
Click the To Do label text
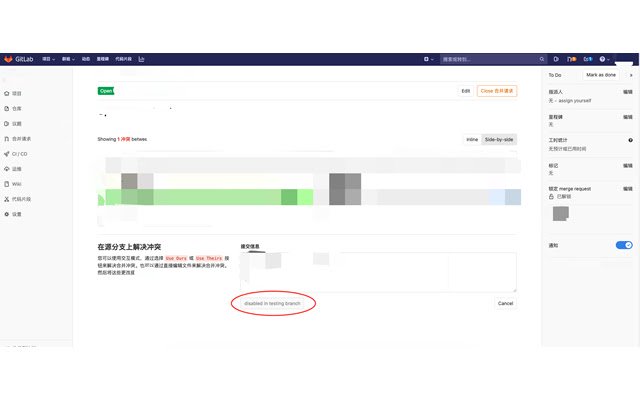[x=555, y=75]
